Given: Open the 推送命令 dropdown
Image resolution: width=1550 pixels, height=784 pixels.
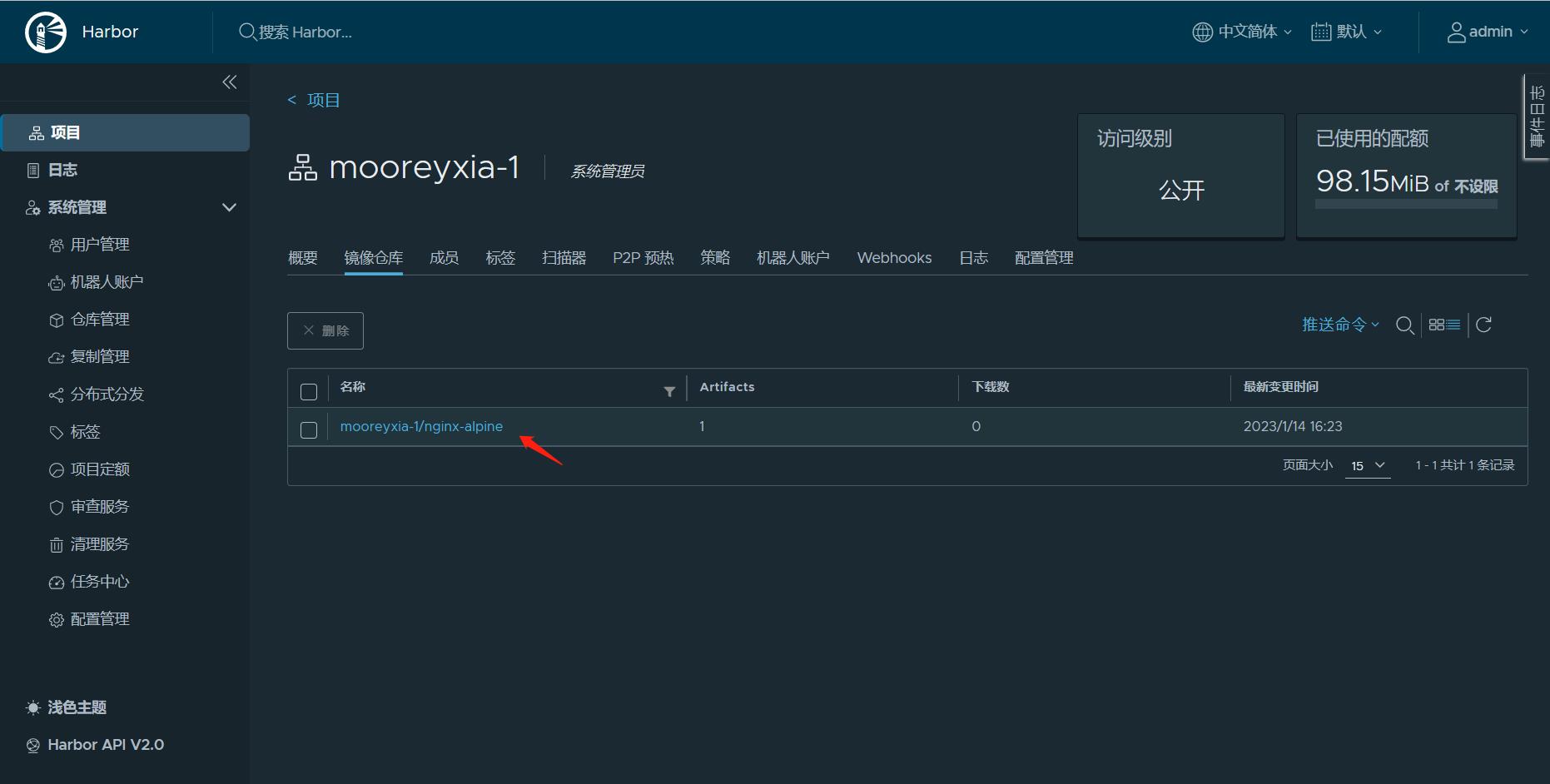Looking at the screenshot, I should tap(1340, 325).
